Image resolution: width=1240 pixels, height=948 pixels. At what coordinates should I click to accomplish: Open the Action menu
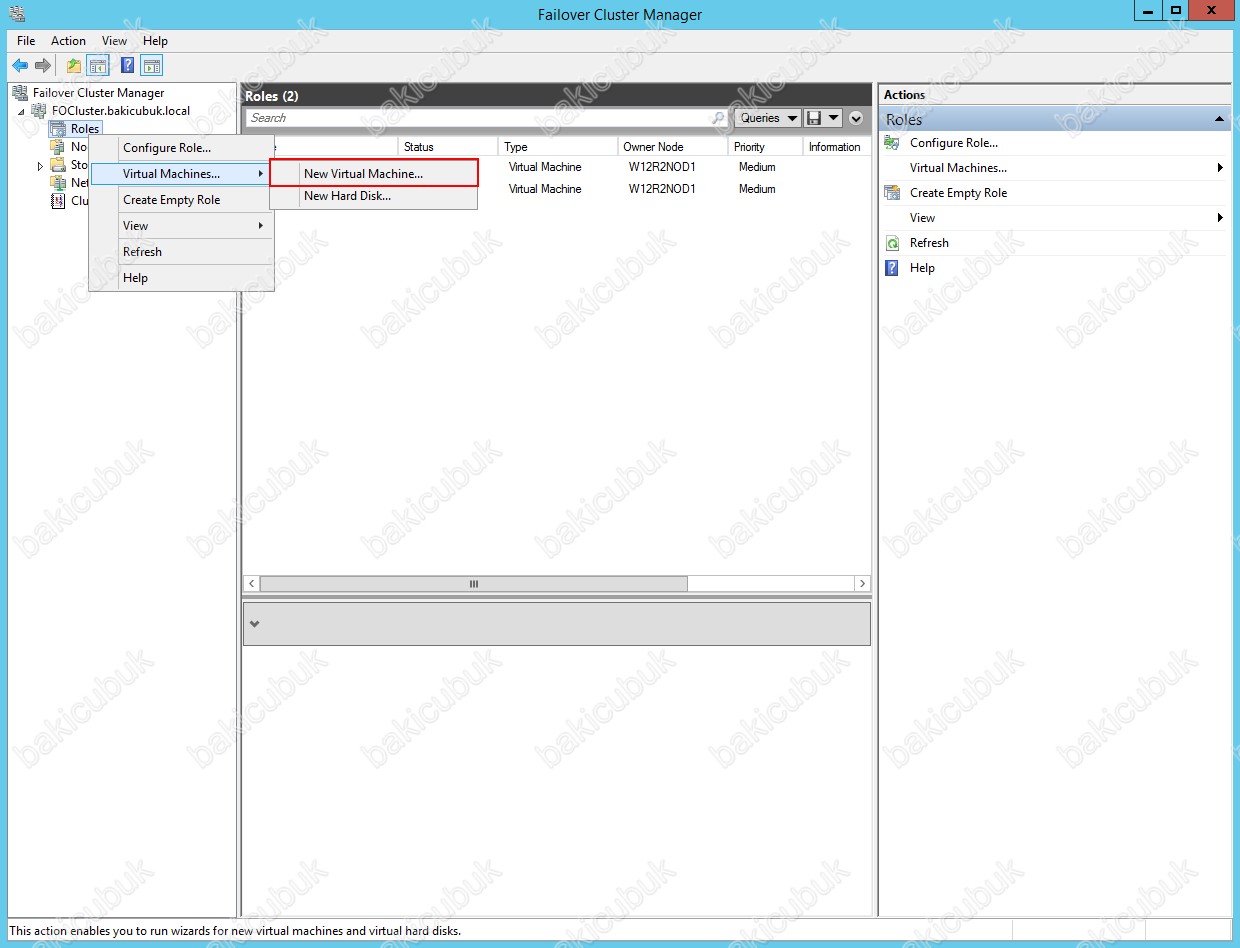coord(68,41)
